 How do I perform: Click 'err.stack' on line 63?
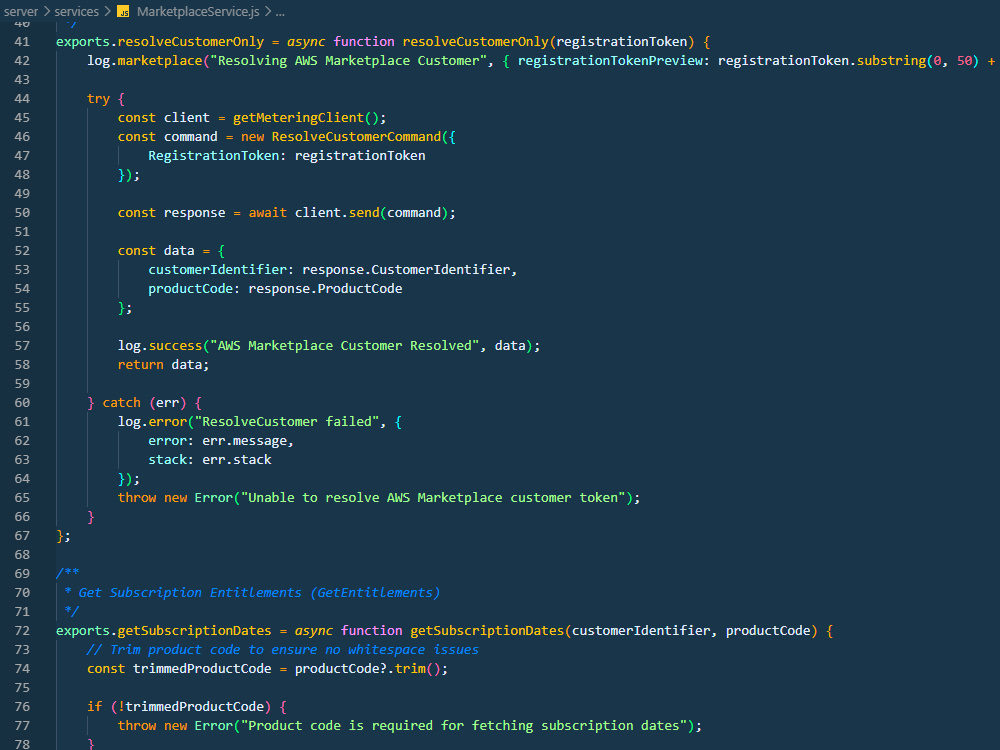pyautogui.click(x=237, y=460)
